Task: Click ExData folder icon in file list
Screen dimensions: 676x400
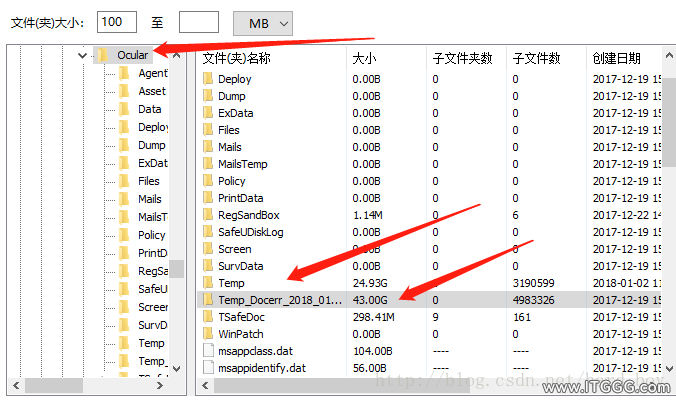Action: pyautogui.click(x=208, y=113)
